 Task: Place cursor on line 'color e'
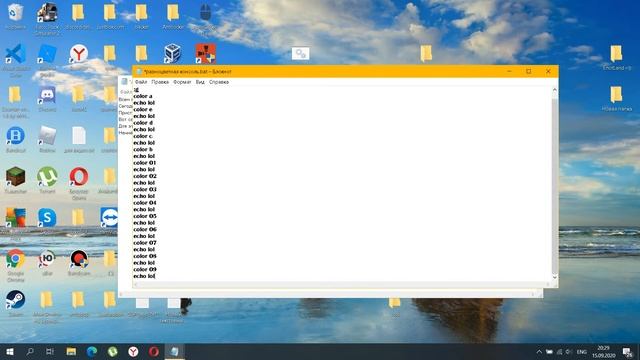coord(142,109)
